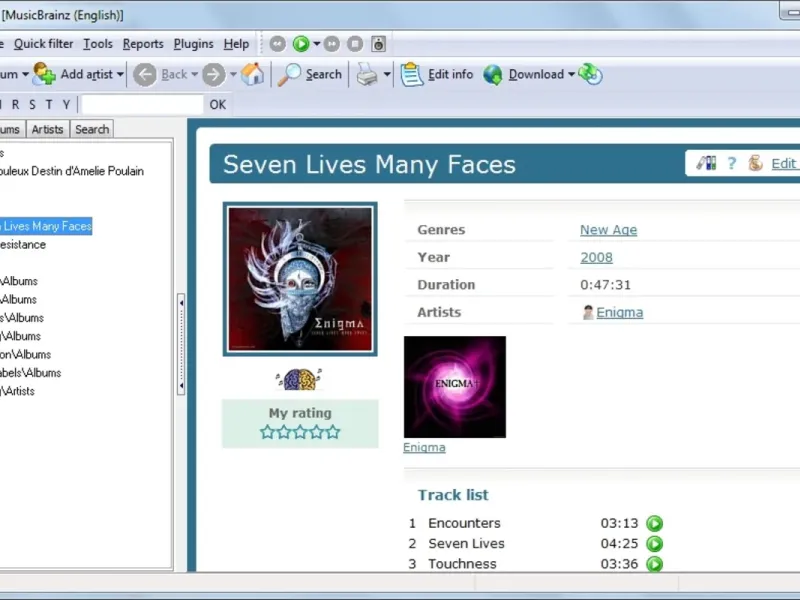Image resolution: width=800 pixels, height=600 pixels.
Task: Open the Plugins menu
Action: click(x=193, y=44)
